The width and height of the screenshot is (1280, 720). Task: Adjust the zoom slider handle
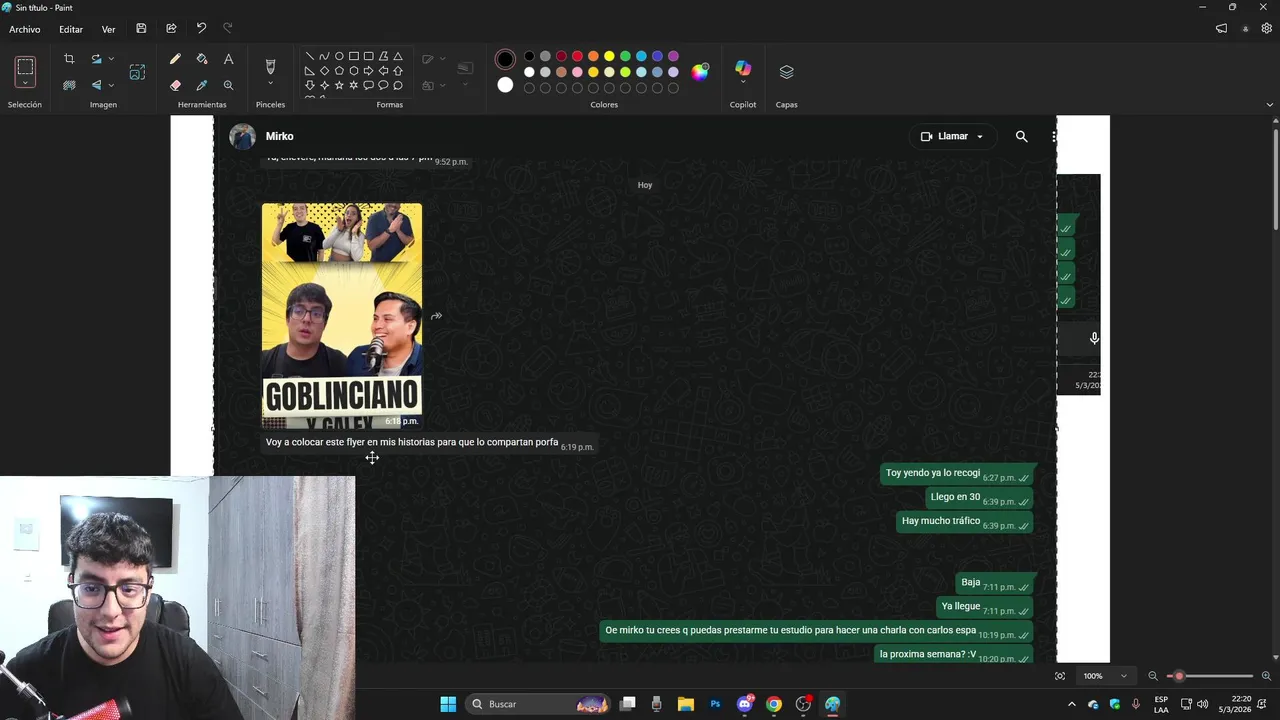pyautogui.click(x=1179, y=676)
